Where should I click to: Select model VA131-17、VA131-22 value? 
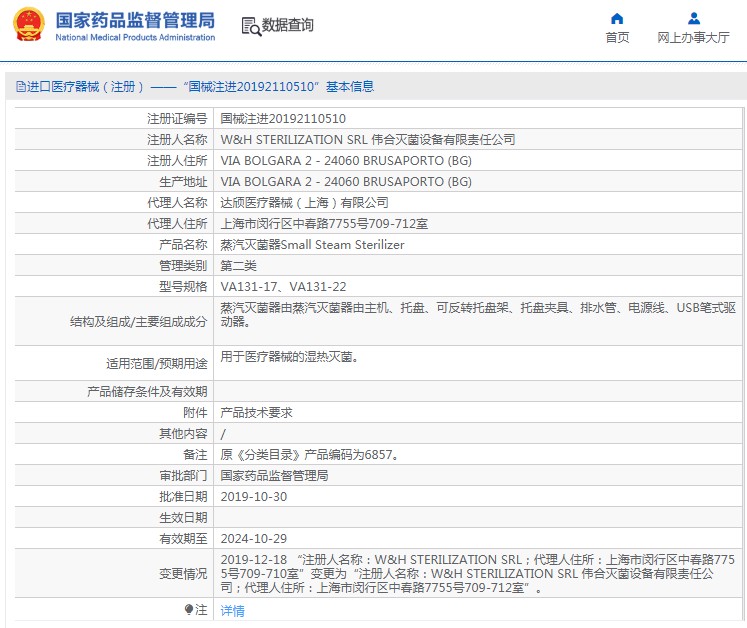(283, 286)
